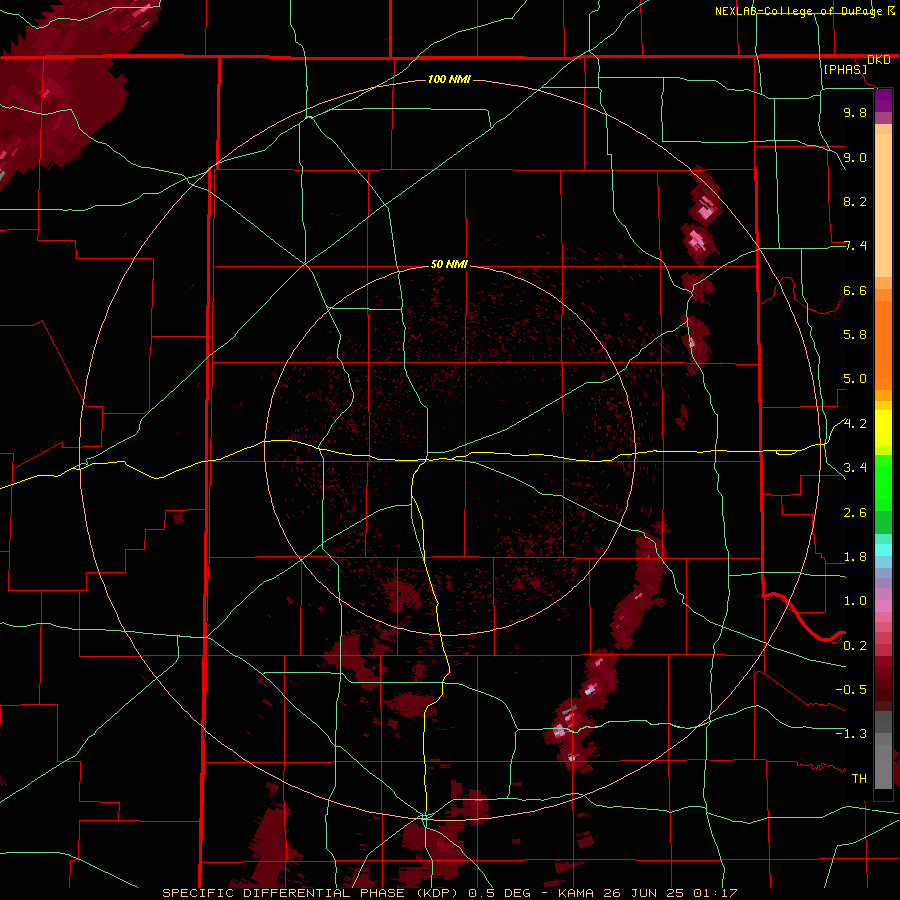900x900 pixels.
Task: Click the 9.8 value on the color scale
Action: click(x=855, y=112)
